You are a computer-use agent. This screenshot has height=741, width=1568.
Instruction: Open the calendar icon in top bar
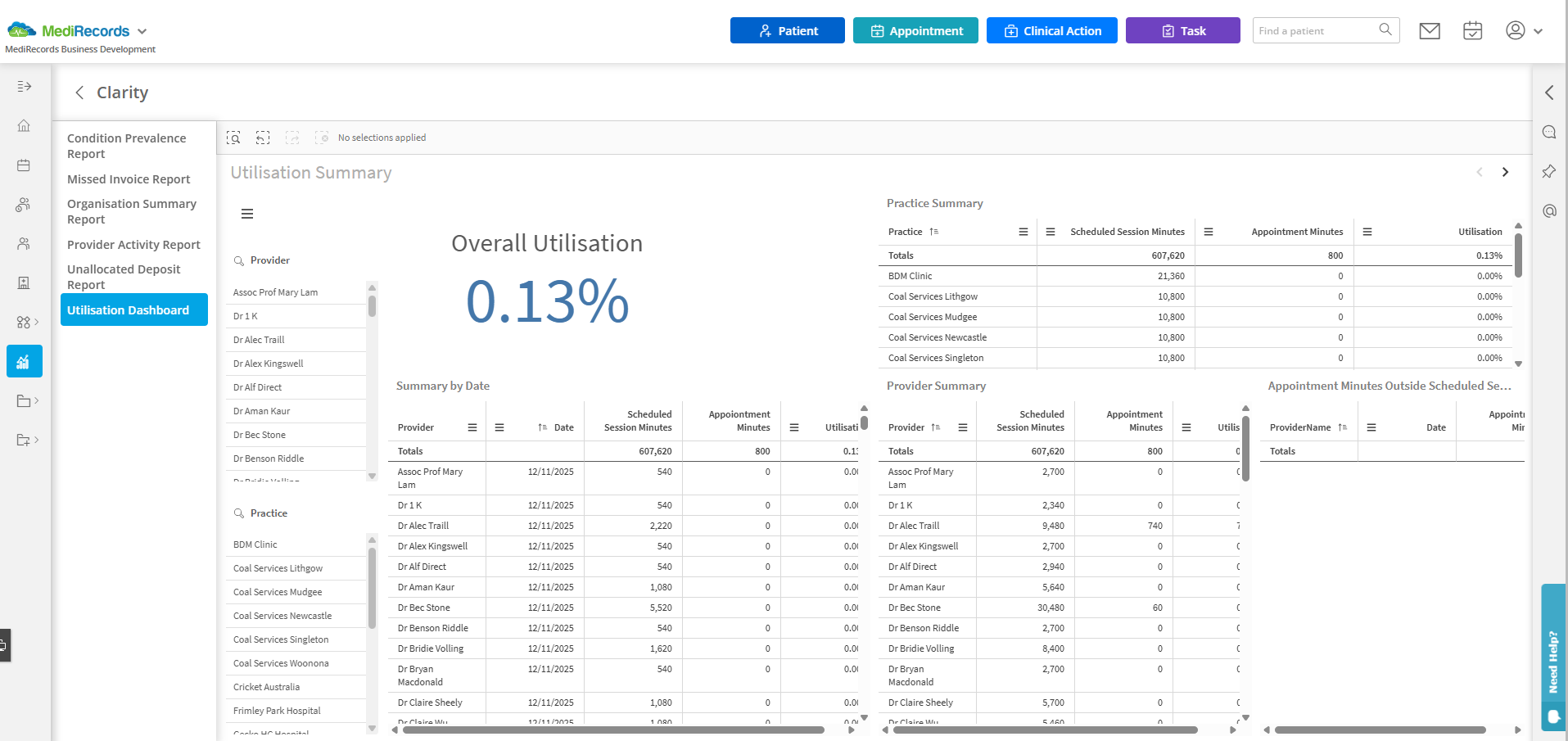(1472, 31)
